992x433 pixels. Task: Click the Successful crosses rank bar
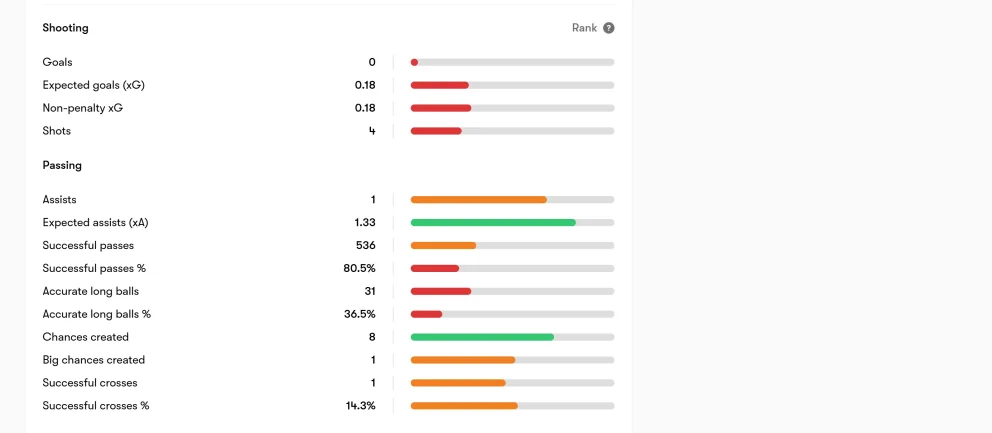(x=512, y=383)
